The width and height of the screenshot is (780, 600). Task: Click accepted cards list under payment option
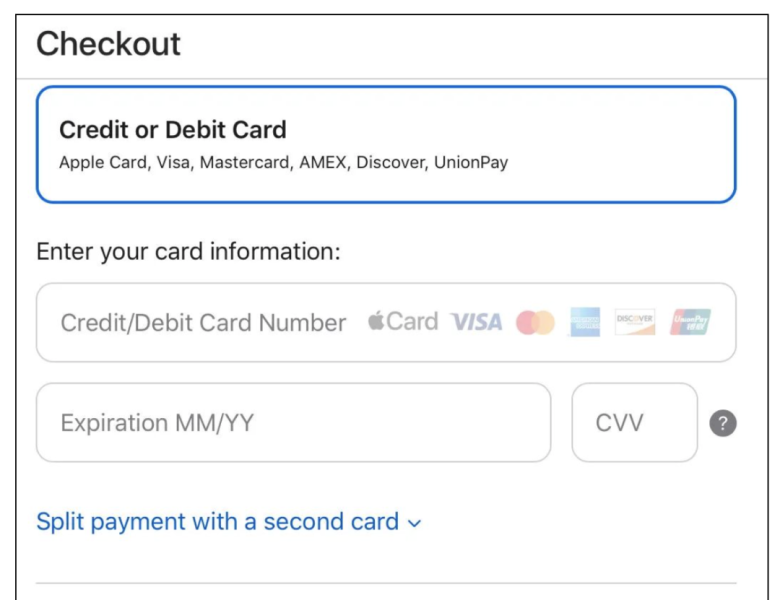284,163
